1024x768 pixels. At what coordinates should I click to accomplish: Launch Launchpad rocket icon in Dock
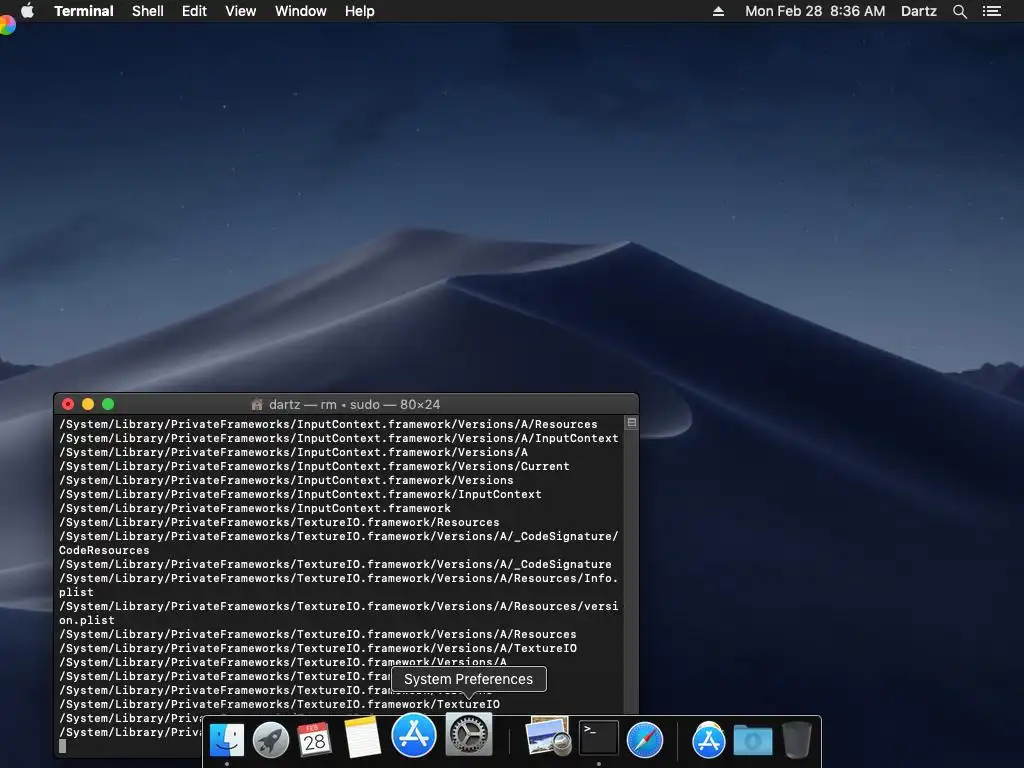(270, 740)
